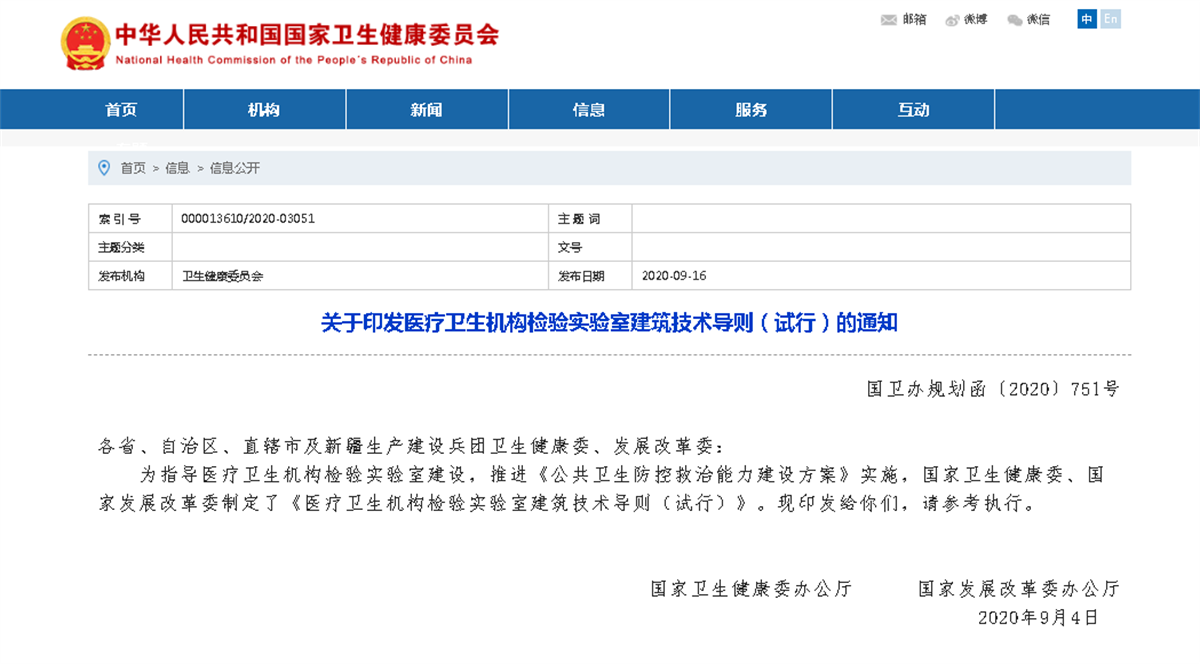Switch language to 中 (Chinese)
The image size is (1200, 664).
tap(1087, 19)
